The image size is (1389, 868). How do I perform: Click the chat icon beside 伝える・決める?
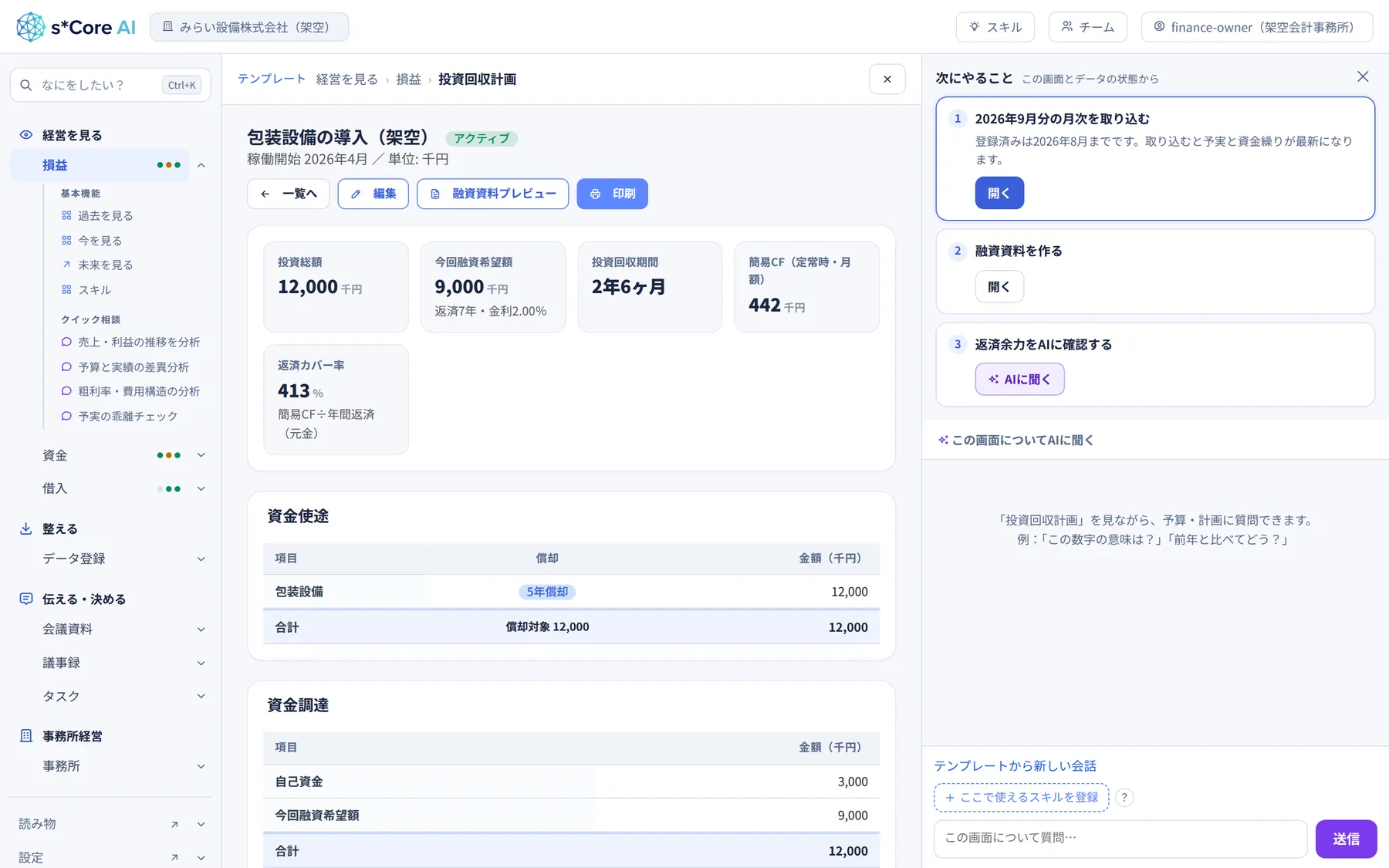(26, 599)
